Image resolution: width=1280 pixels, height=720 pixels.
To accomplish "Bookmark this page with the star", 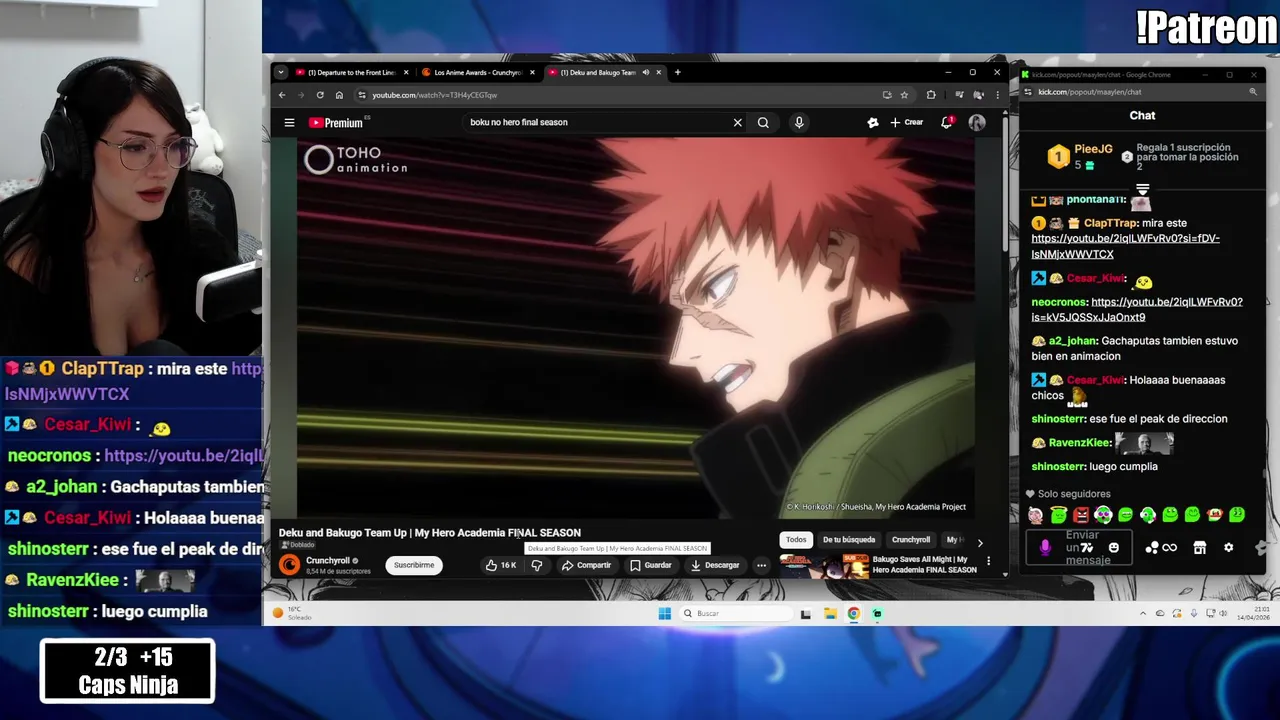I will click(904, 95).
